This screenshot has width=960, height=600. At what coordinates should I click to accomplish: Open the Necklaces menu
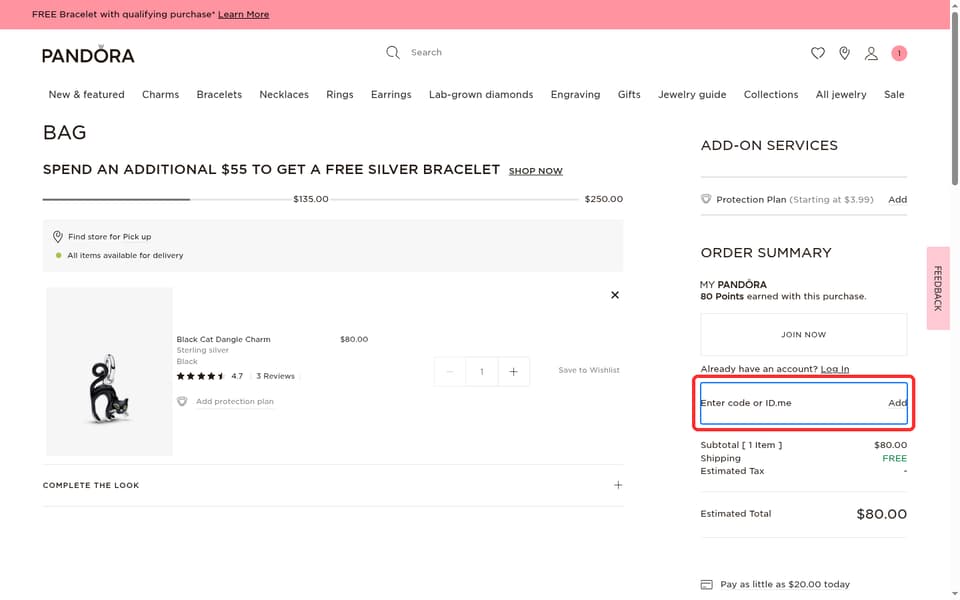[284, 94]
